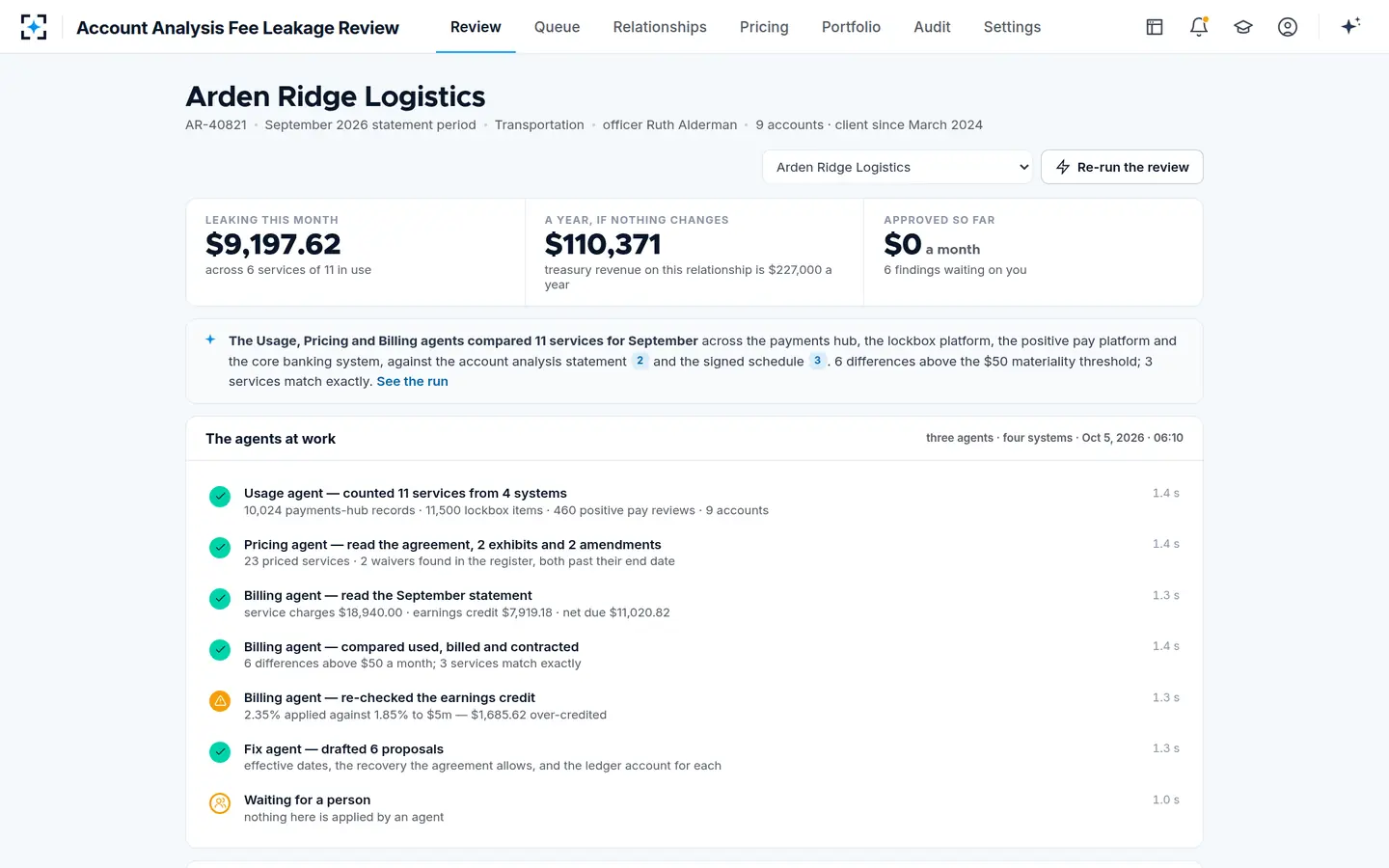Click the check icon beside Fix agent
Viewport: 1389px width, 868px height.
click(x=220, y=752)
